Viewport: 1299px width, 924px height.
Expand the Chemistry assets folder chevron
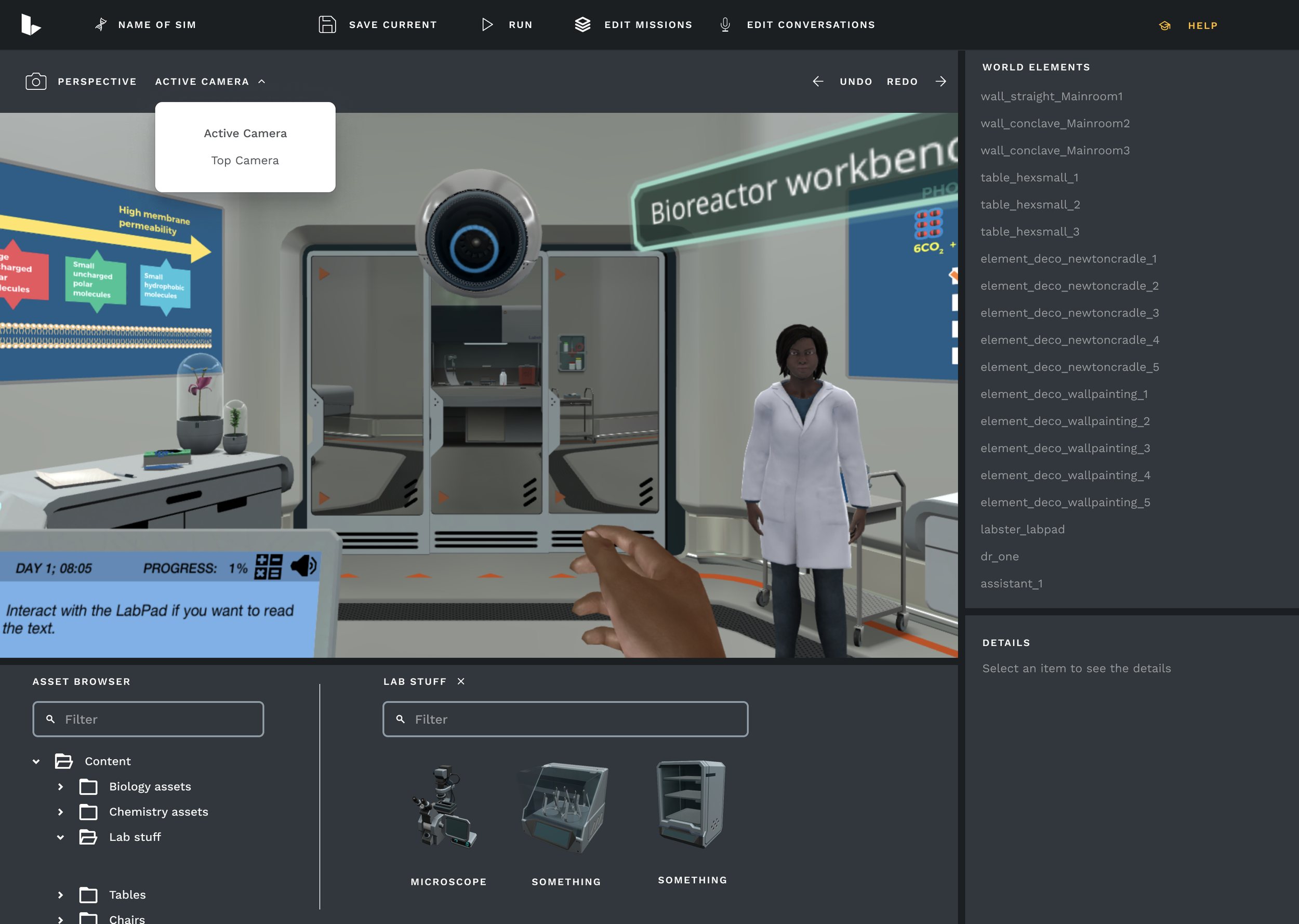click(x=60, y=812)
